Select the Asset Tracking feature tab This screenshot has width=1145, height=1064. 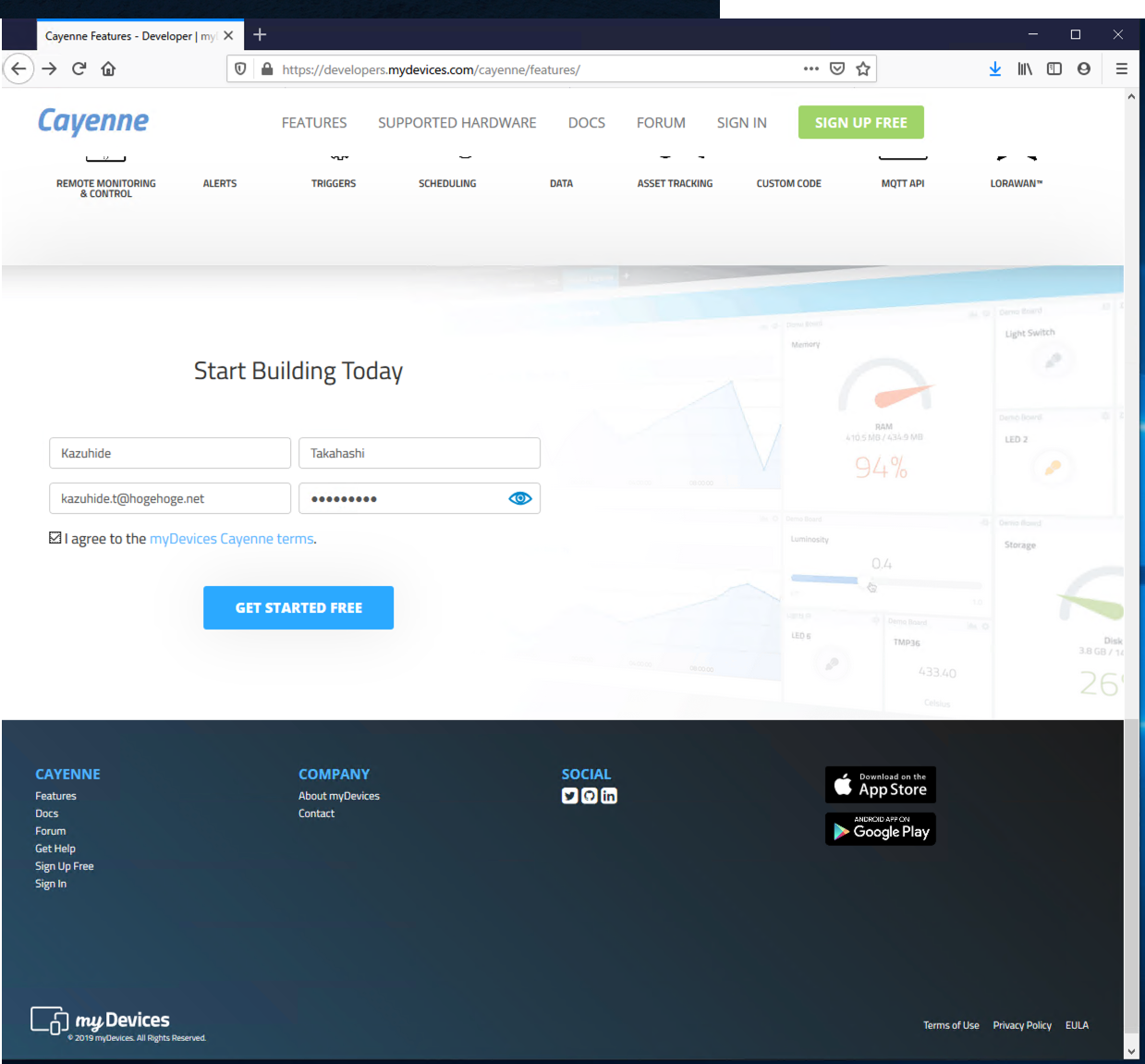pos(675,184)
